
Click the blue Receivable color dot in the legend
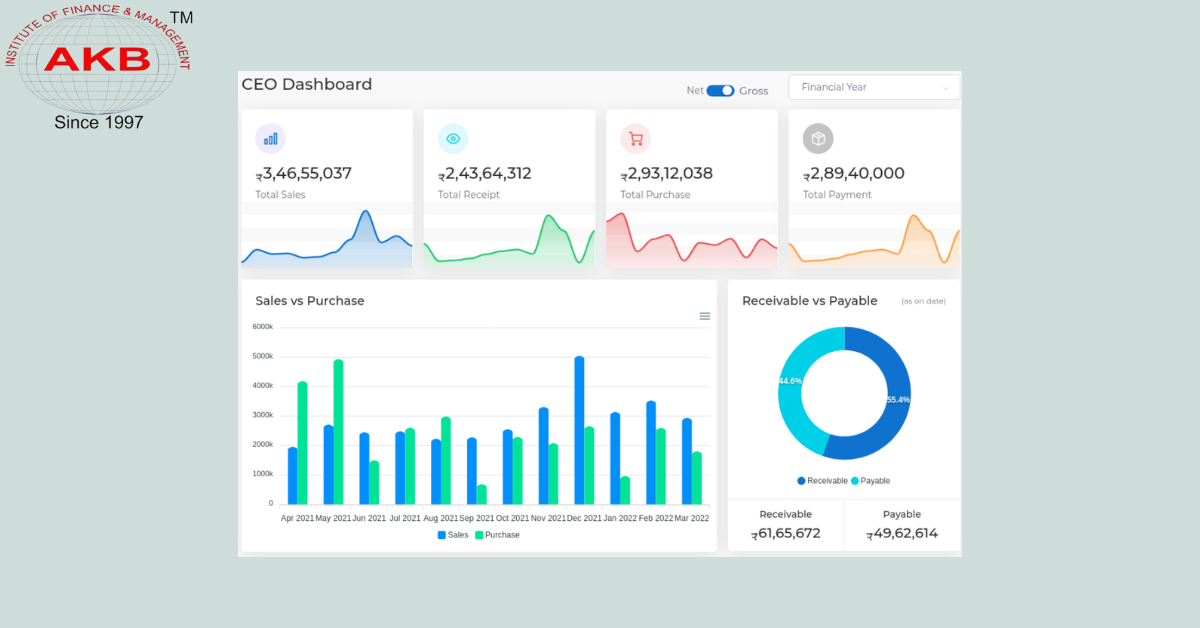800,480
